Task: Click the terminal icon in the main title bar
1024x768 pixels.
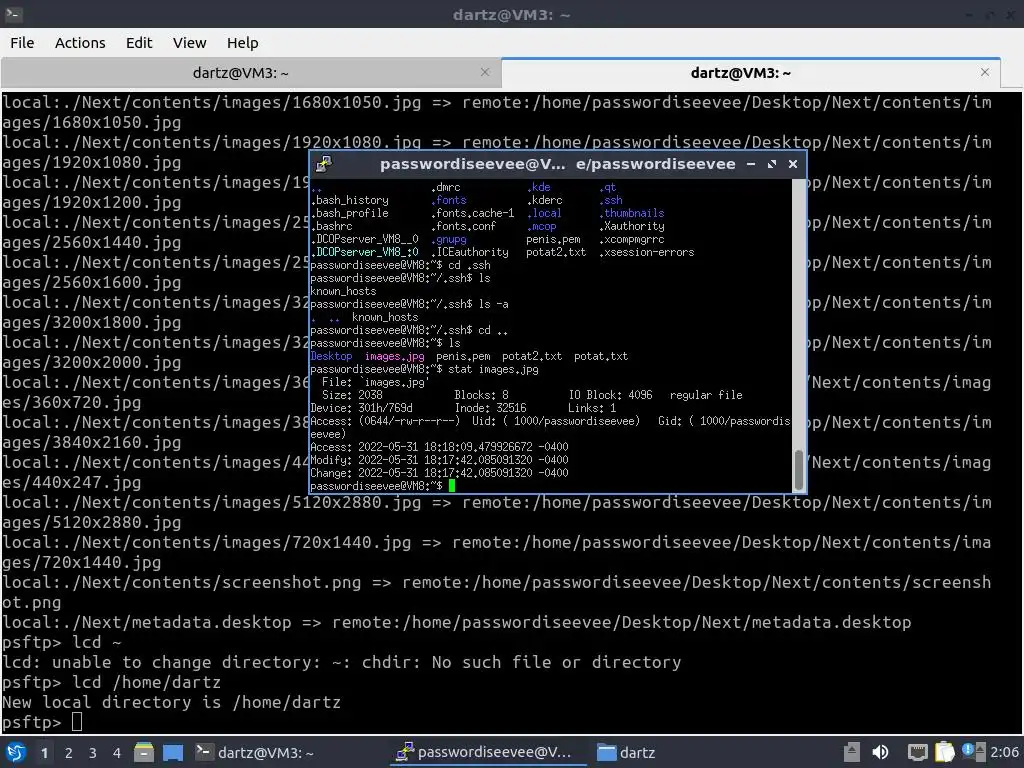Action: (14, 14)
